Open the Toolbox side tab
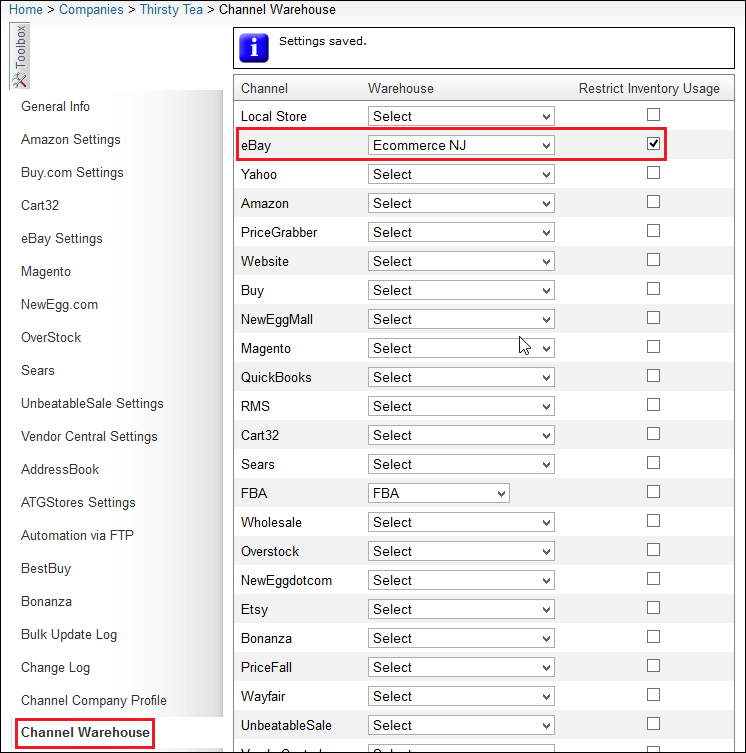 tap(20, 56)
